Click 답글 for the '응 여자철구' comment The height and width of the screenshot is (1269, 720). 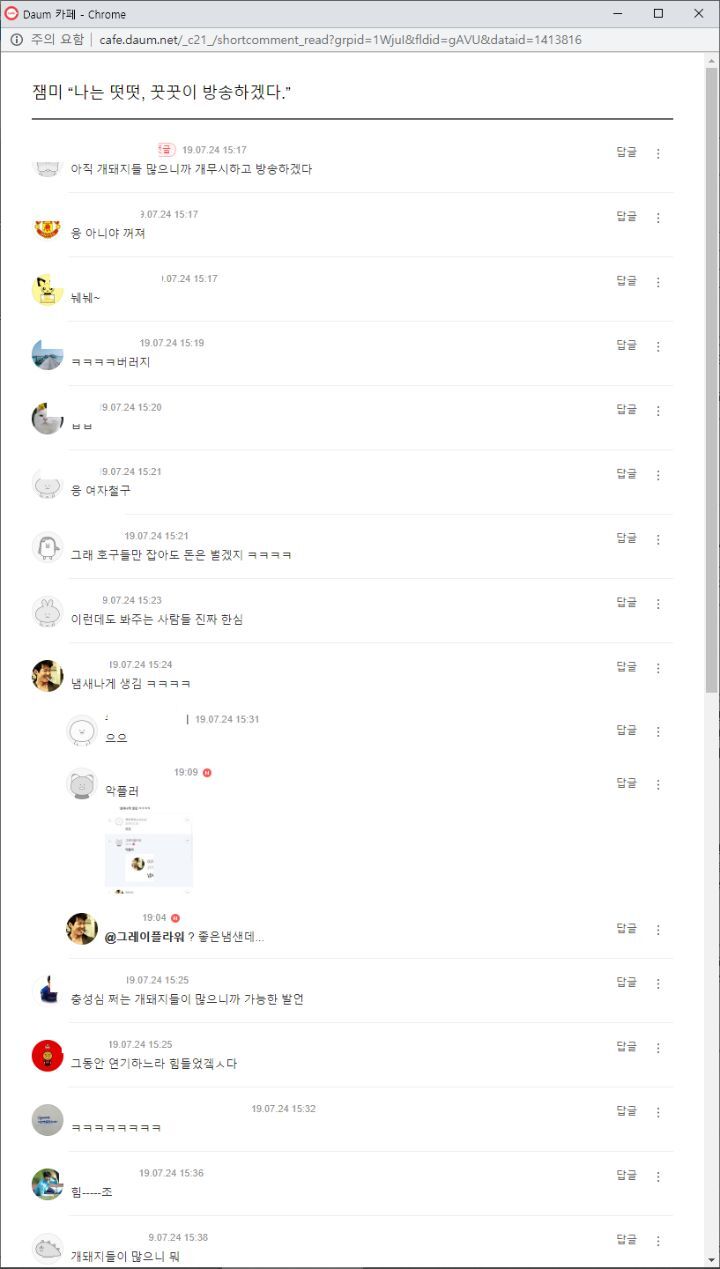pyautogui.click(x=626, y=473)
